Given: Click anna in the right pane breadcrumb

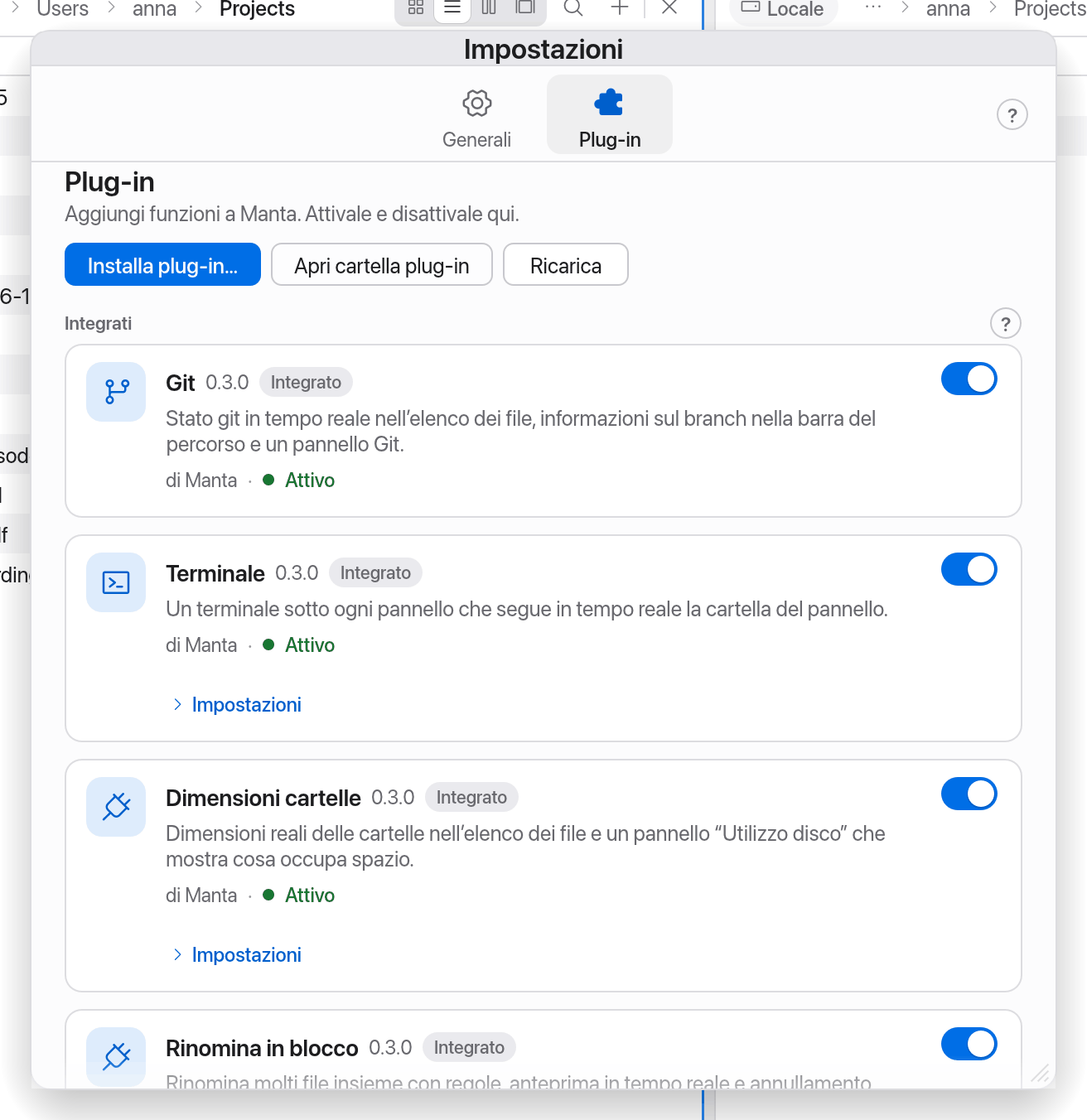Looking at the screenshot, I should (948, 9).
